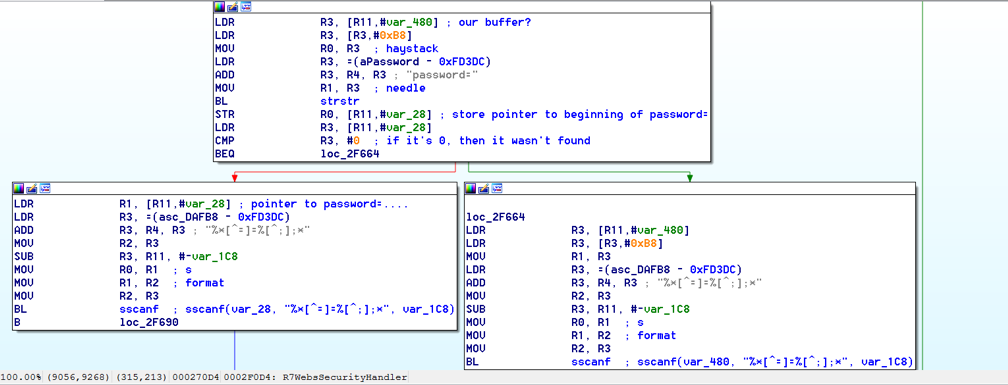Click the group nodes icon on loc_2F664 node

497,188
